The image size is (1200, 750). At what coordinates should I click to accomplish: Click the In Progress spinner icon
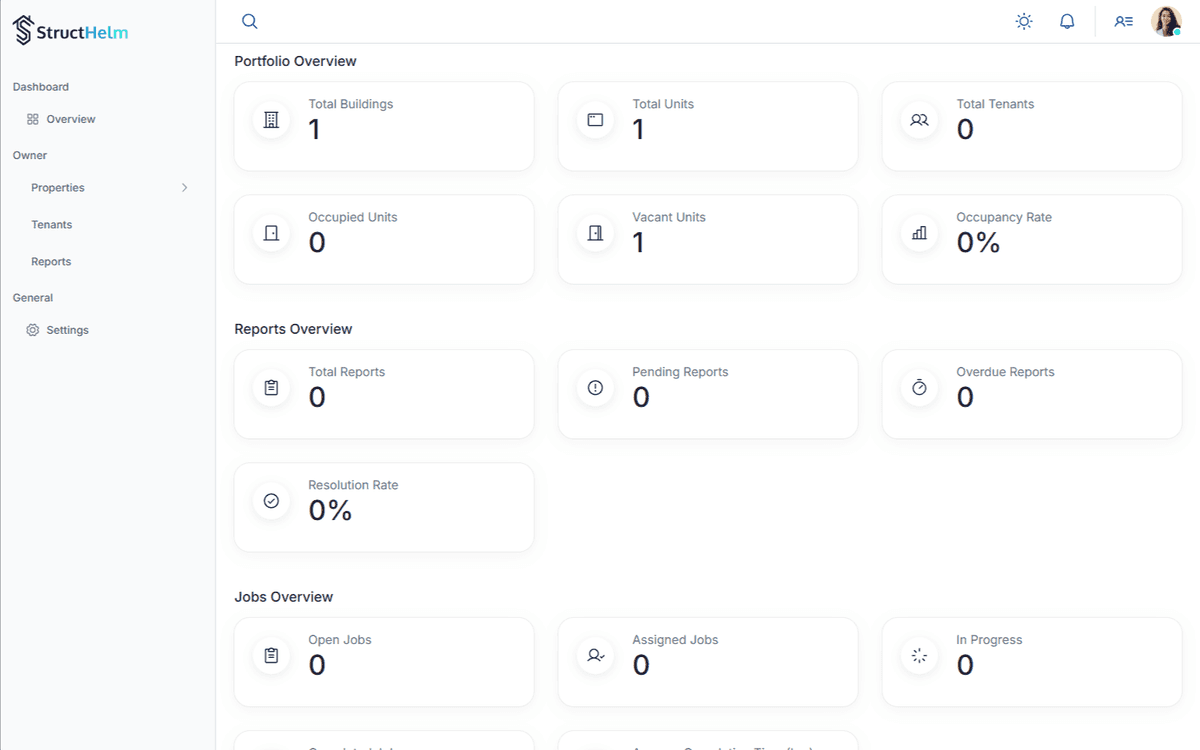tap(919, 655)
